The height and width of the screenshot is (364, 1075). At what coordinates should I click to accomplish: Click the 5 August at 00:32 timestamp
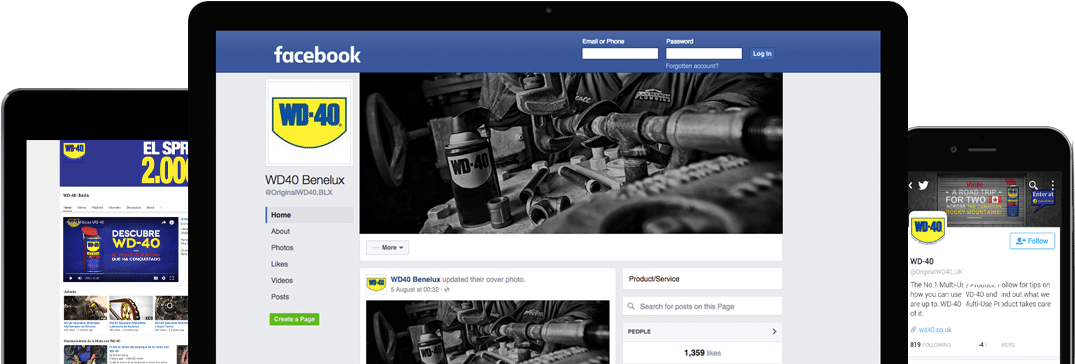tap(415, 290)
